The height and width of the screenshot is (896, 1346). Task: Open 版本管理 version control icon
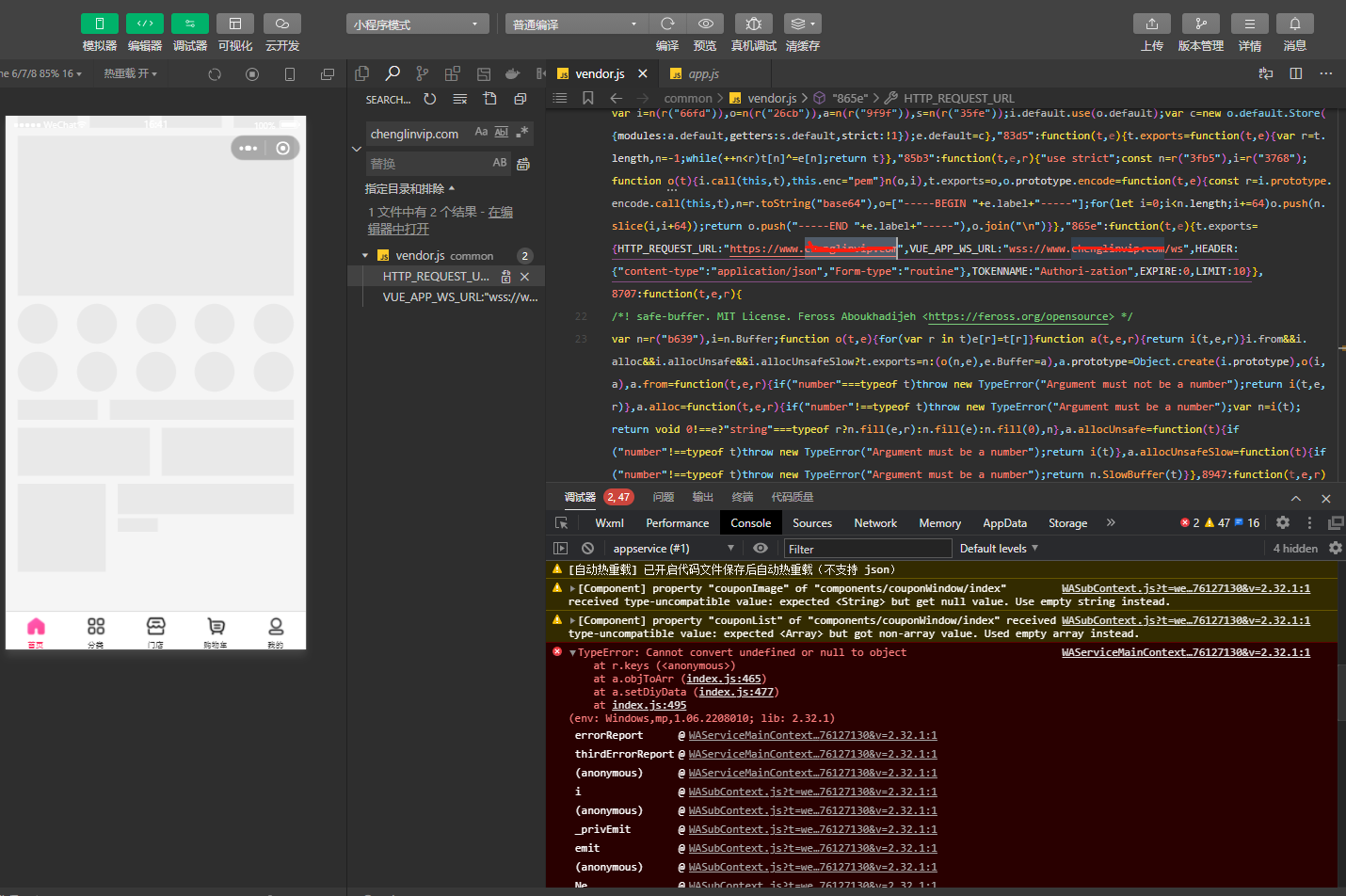[x=1201, y=24]
